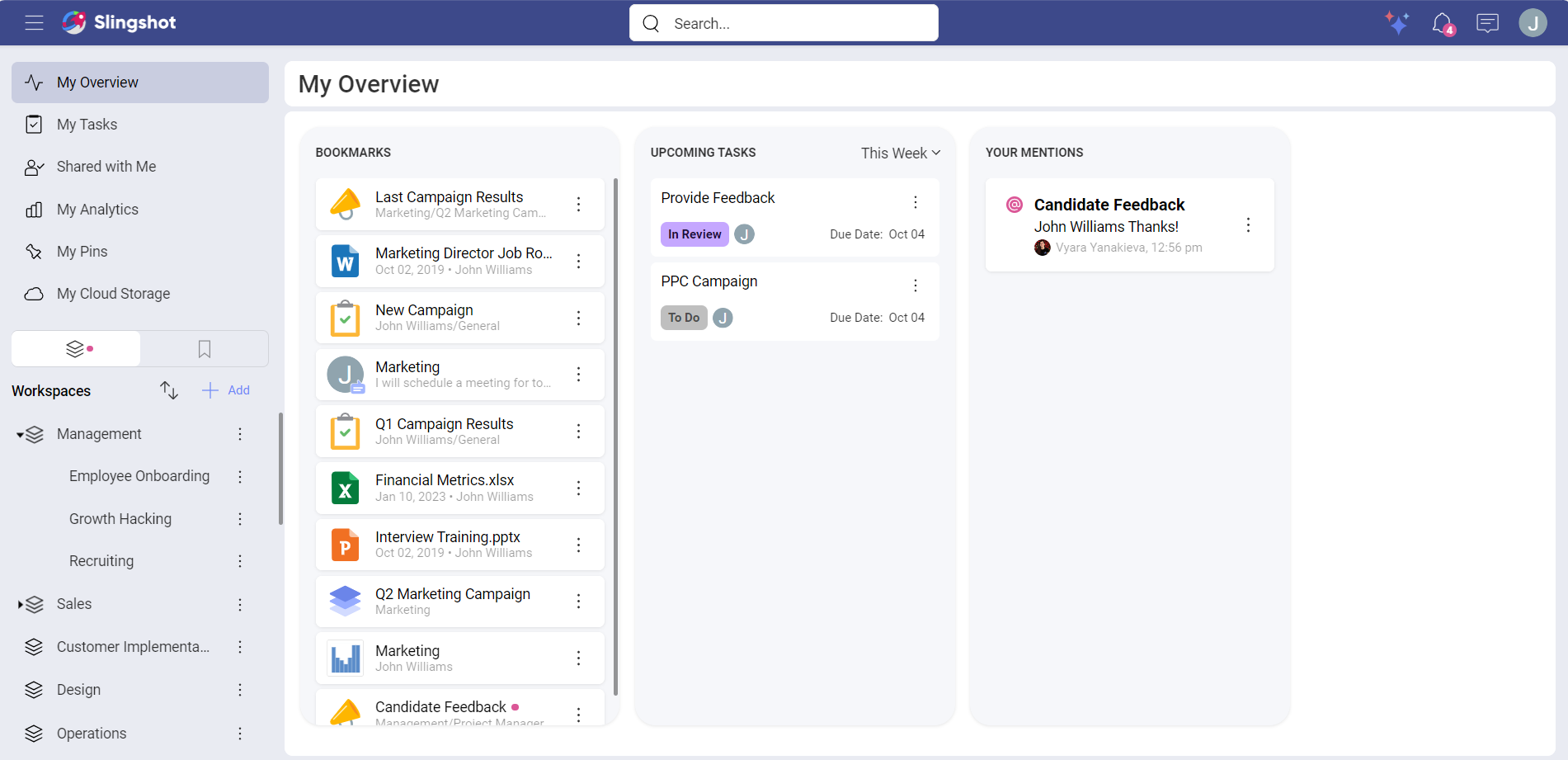Click the In Review status badge
Screen dimensions: 1568x760
(x=695, y=234)
